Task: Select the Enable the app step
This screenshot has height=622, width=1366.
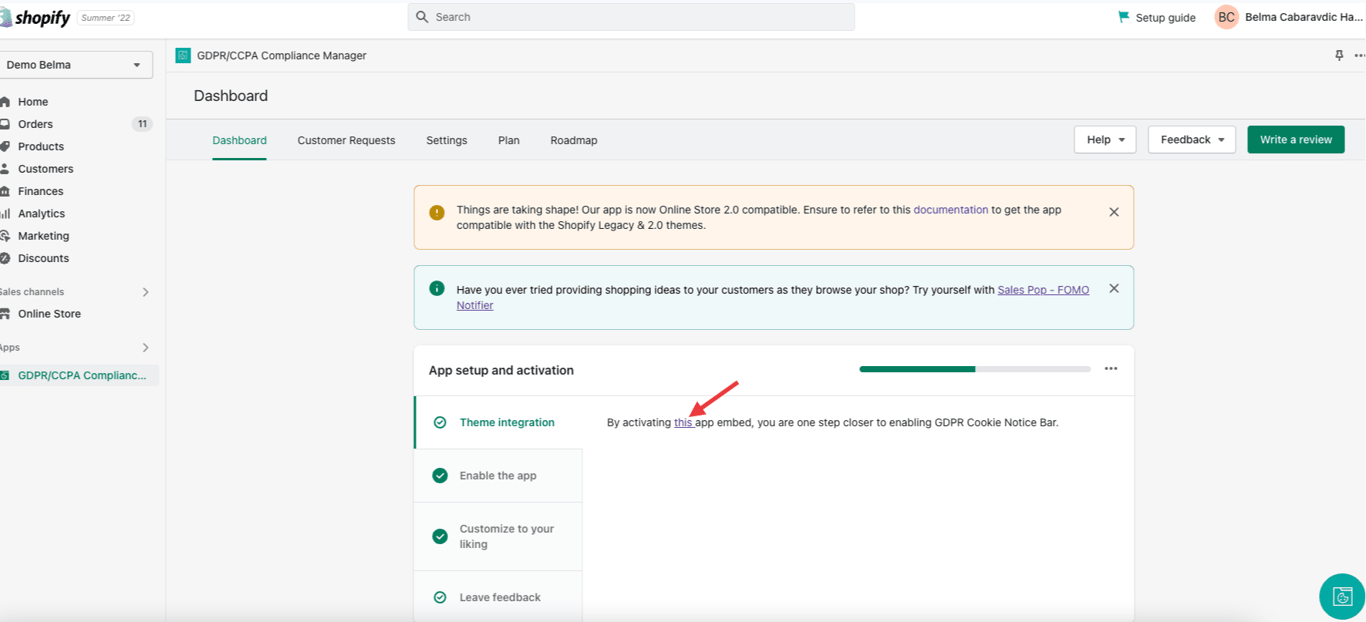Action: point(498,476)
